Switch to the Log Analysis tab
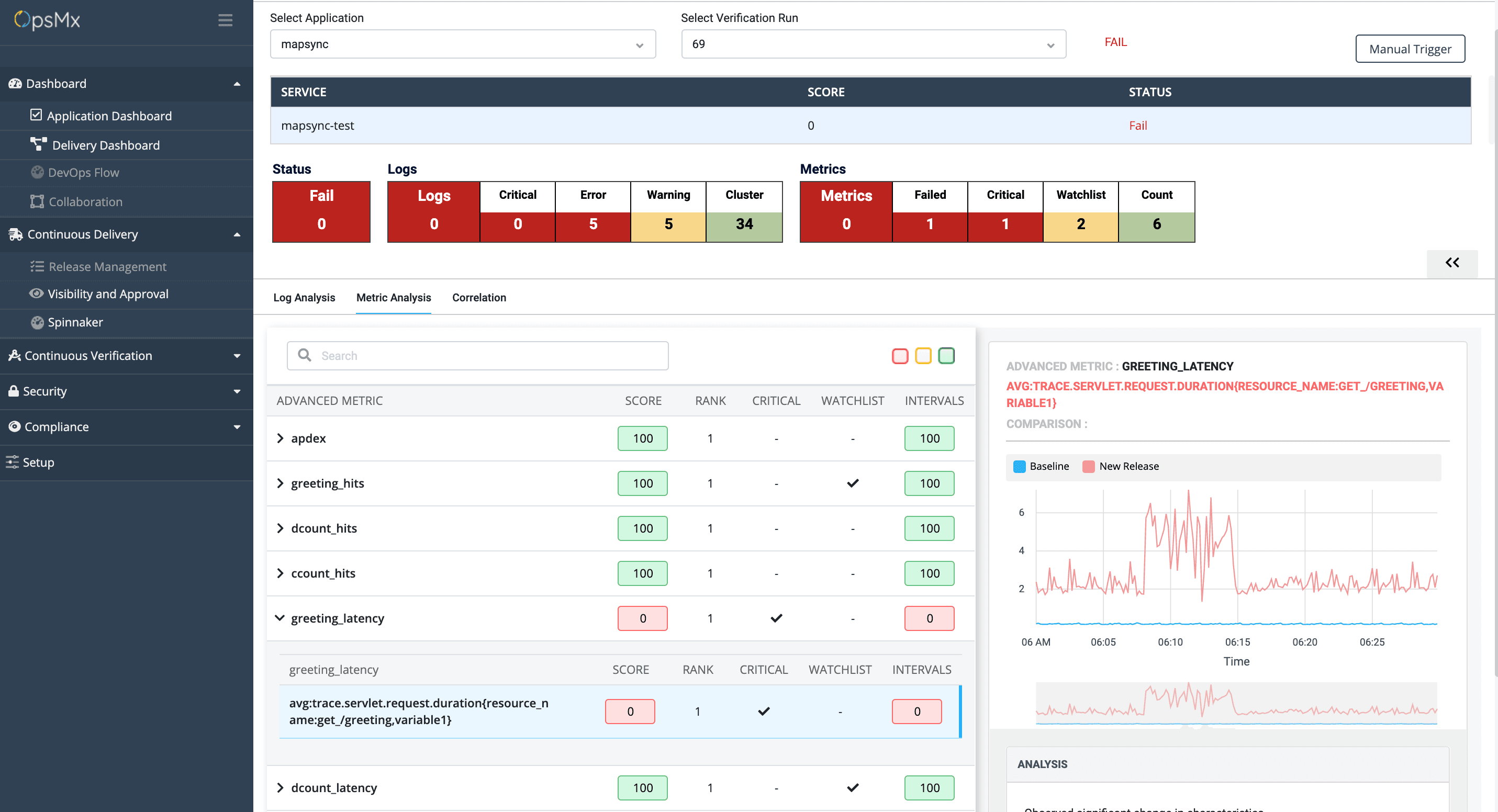The image size is (1498, 812). pyautogui.click(x=304, y=297)
